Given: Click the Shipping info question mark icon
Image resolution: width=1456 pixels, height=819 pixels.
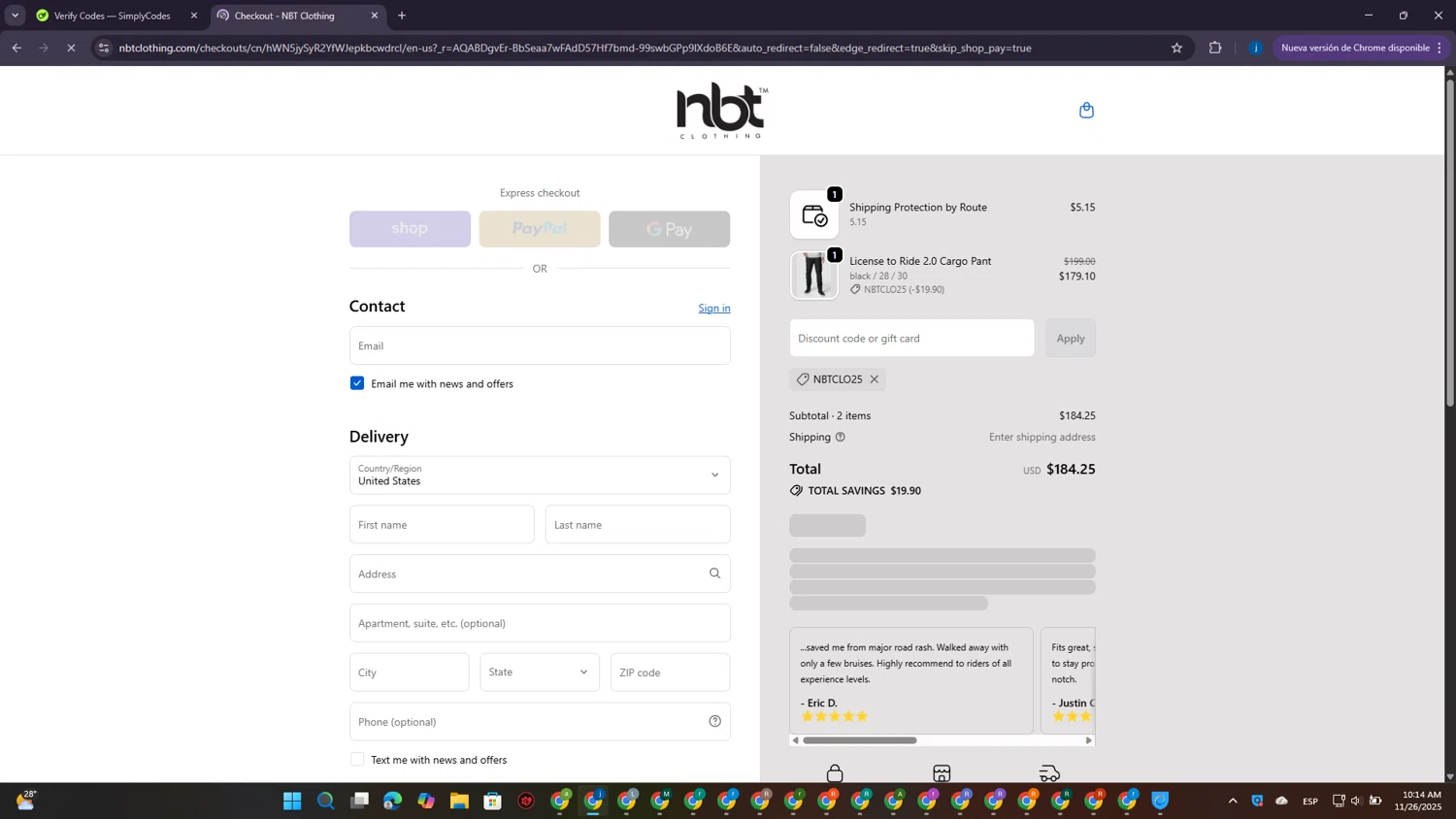Looking at the screenshot, I should 841,437.
